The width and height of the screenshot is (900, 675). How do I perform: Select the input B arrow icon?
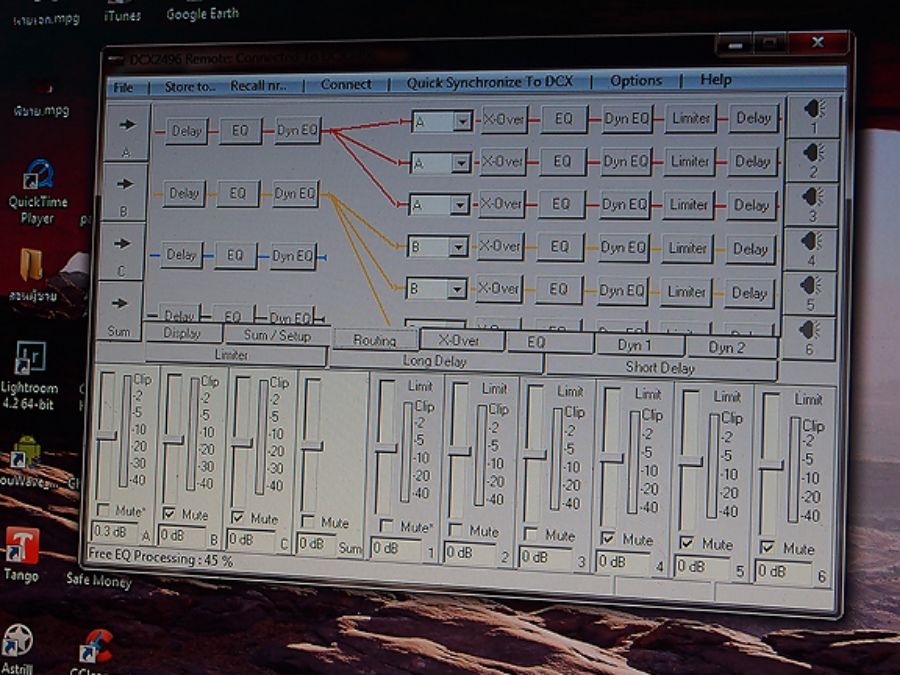pyautogui.click(x=124, y=184)
